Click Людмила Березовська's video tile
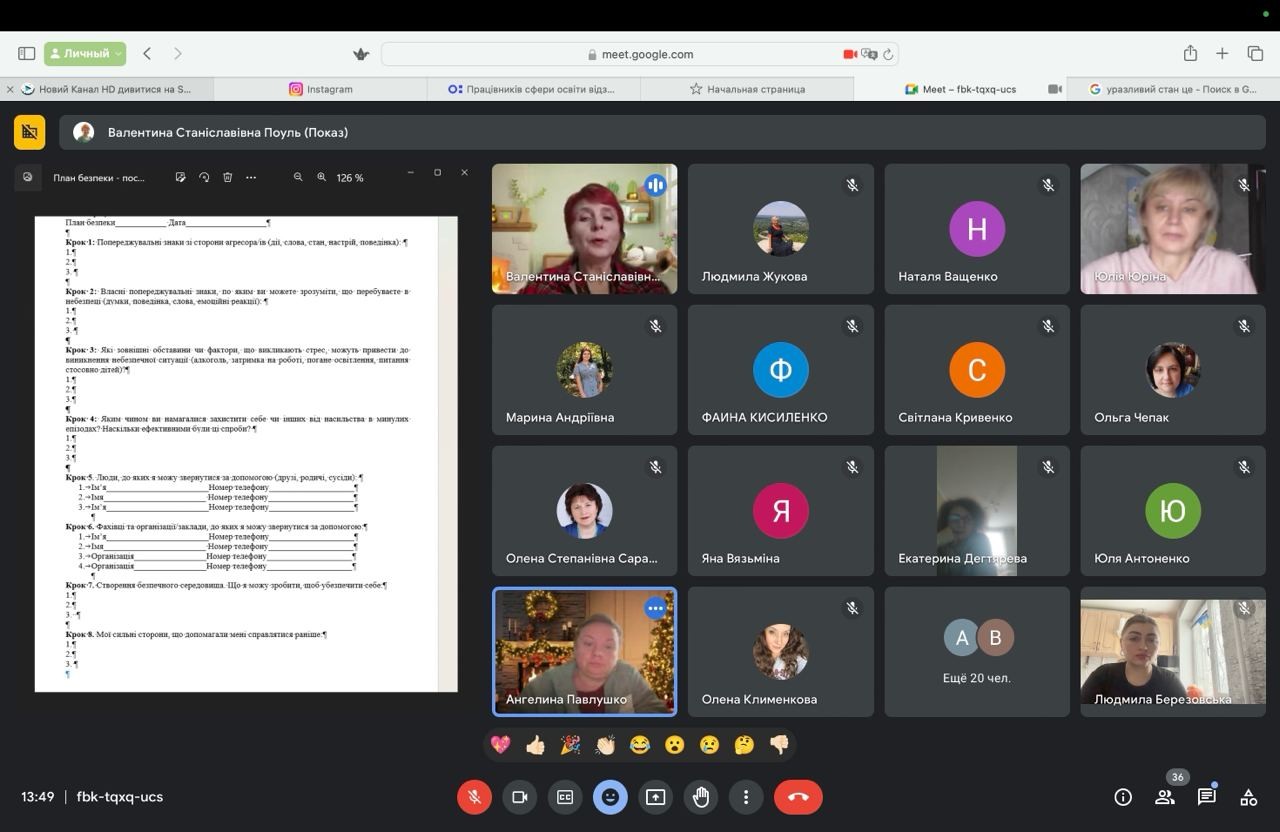This screenshot has height=832, width=1280. [x=1173, y=651]
